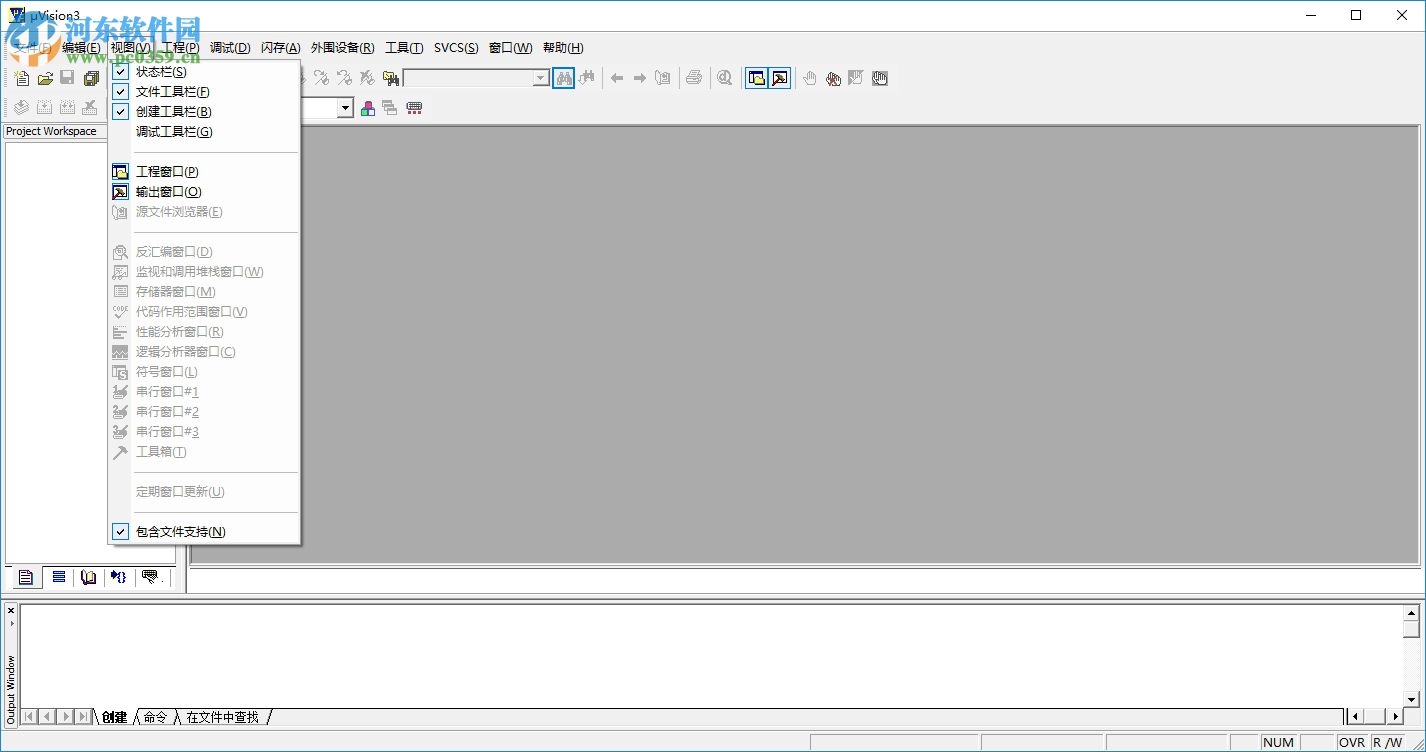Open the 闪存(A) menu

coord(281,48)
